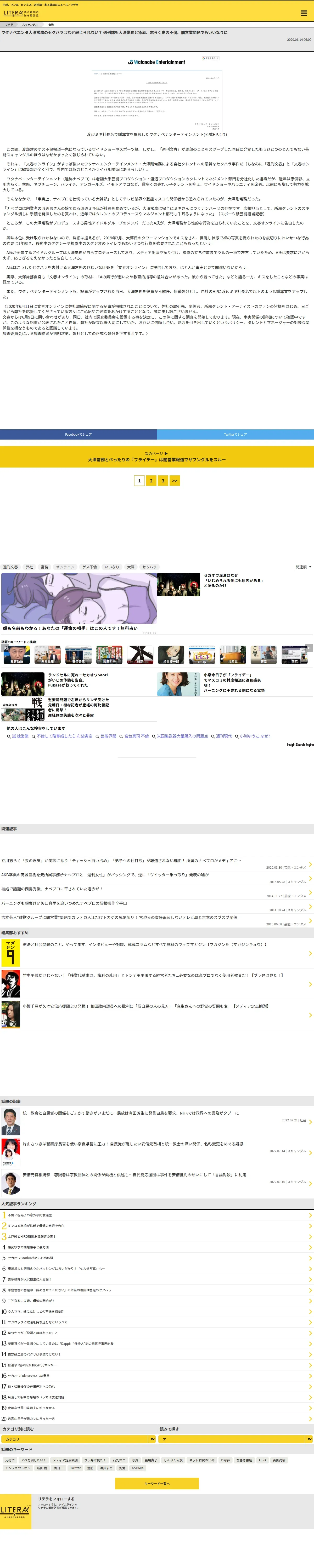
Task: Select the リテラ breadcrumb tab
Action: 9,25
